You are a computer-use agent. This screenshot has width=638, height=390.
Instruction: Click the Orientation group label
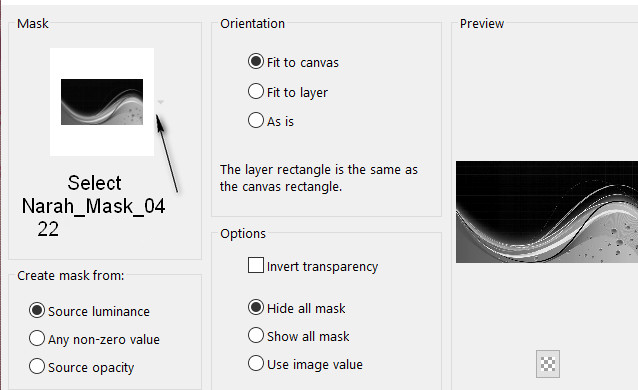click(x=252, y=24)
